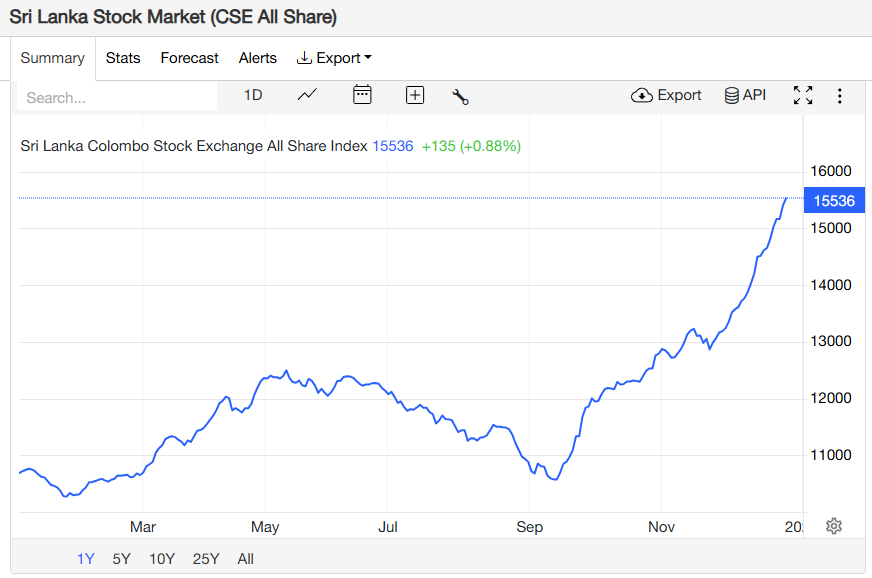Open the chart type line icon
The width and height of the screenshot is (872, 578).
point(308,95)
